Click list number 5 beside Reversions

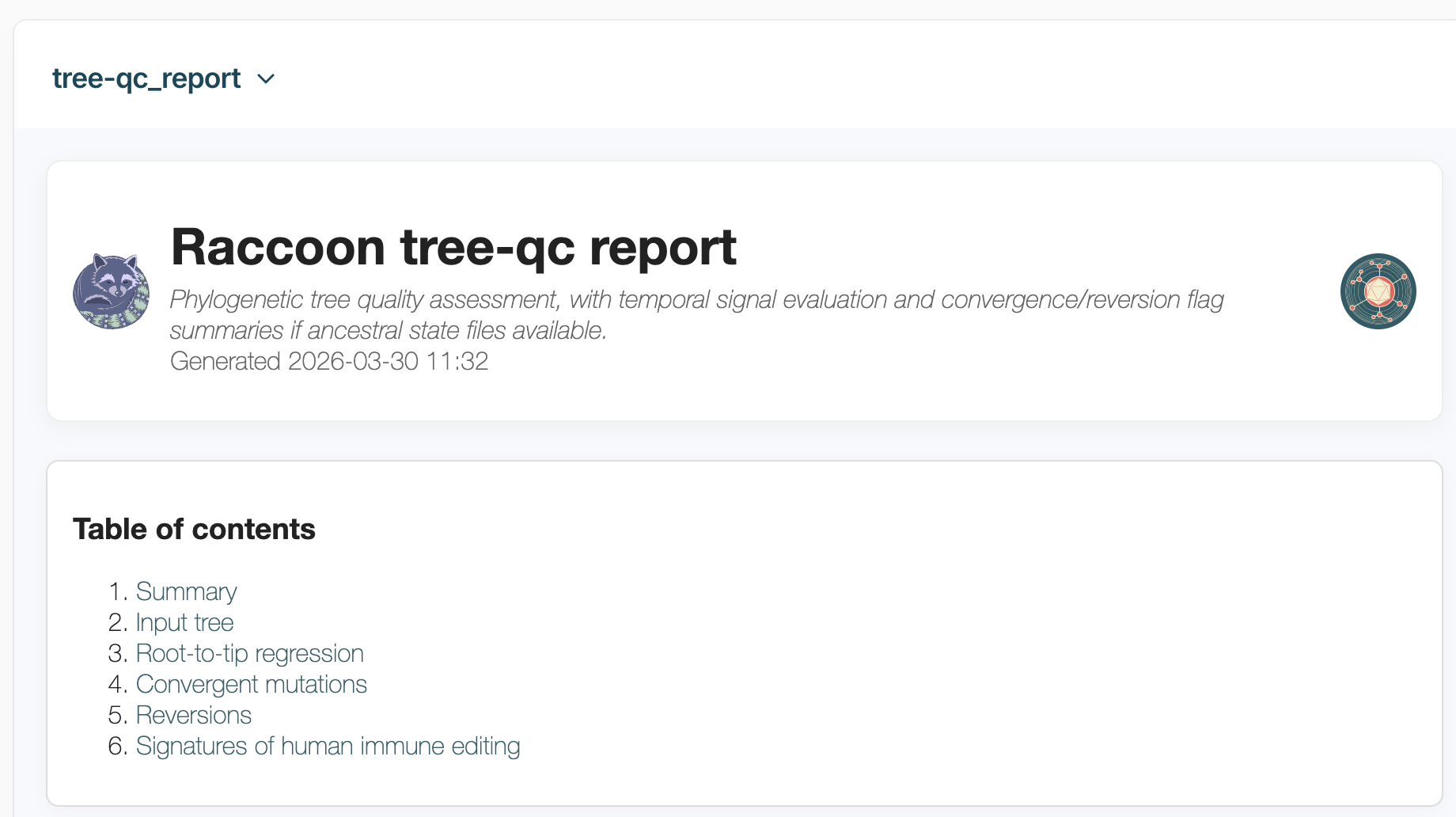[117, 715]
